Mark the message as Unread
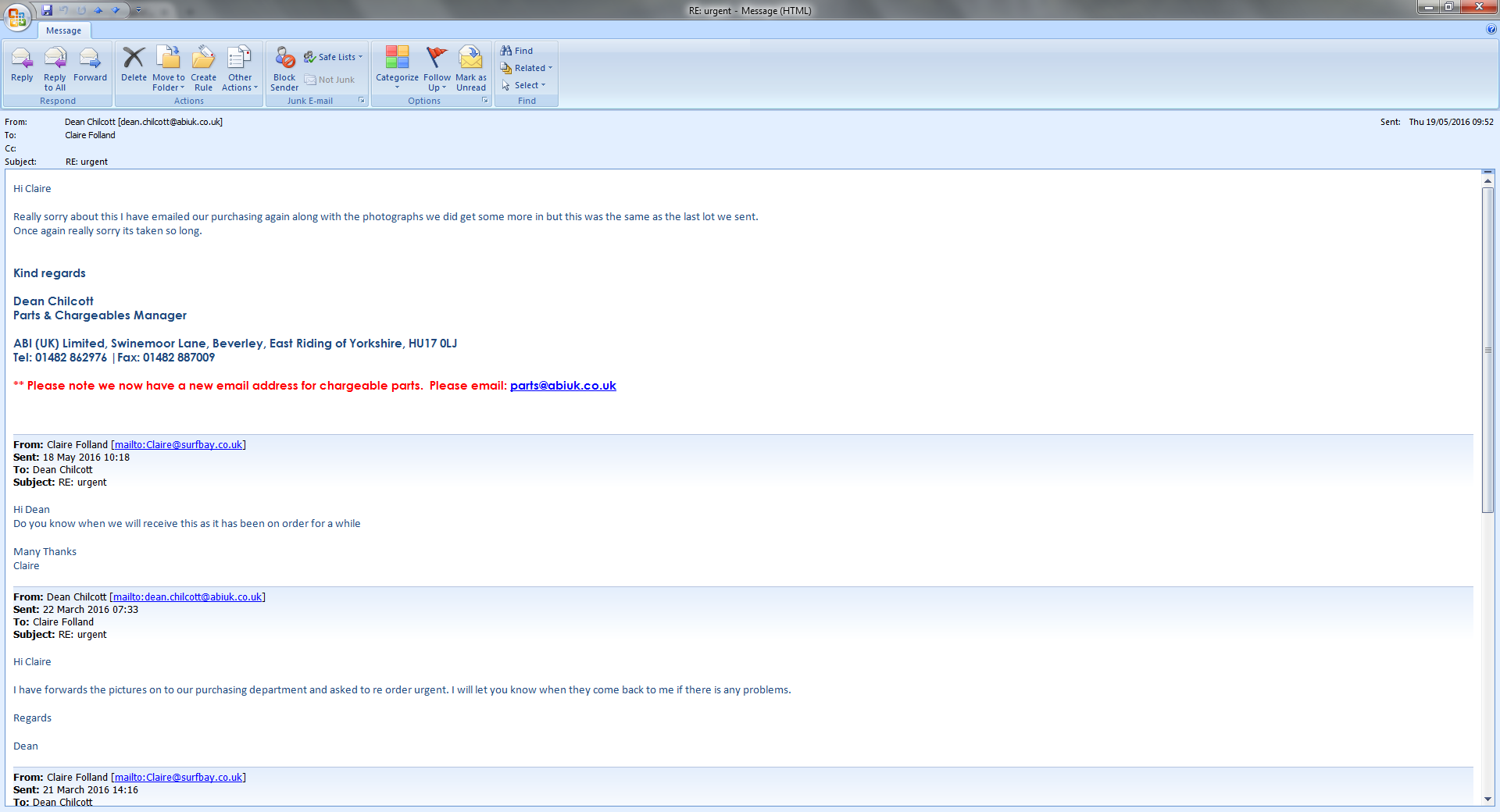The height and width of the screenshot is (812, 1500). [x=471, y=69]
